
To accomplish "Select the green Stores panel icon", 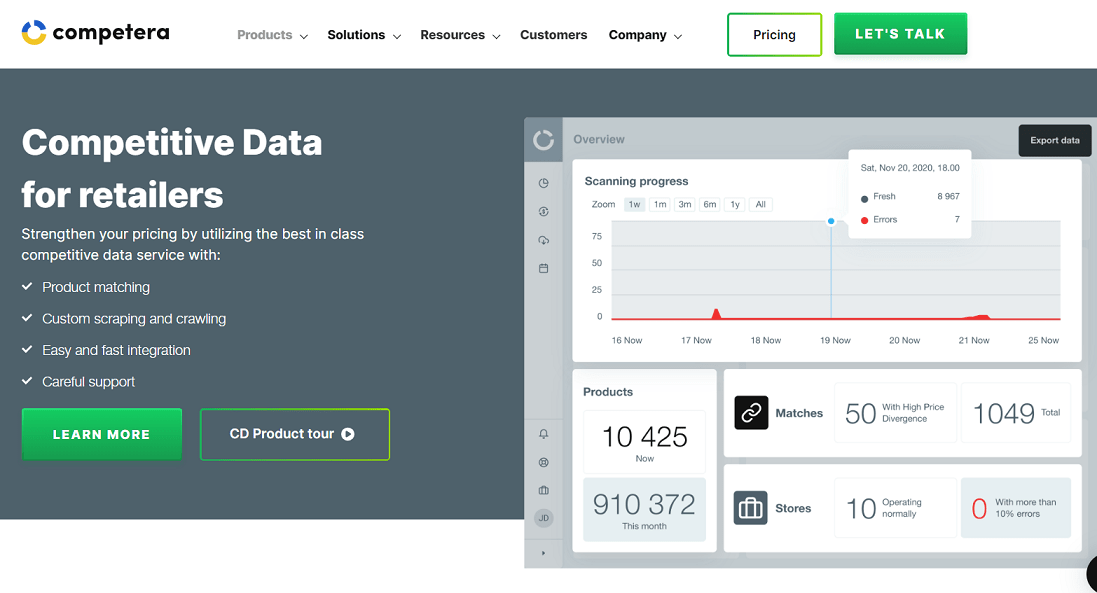I will 751,508.
